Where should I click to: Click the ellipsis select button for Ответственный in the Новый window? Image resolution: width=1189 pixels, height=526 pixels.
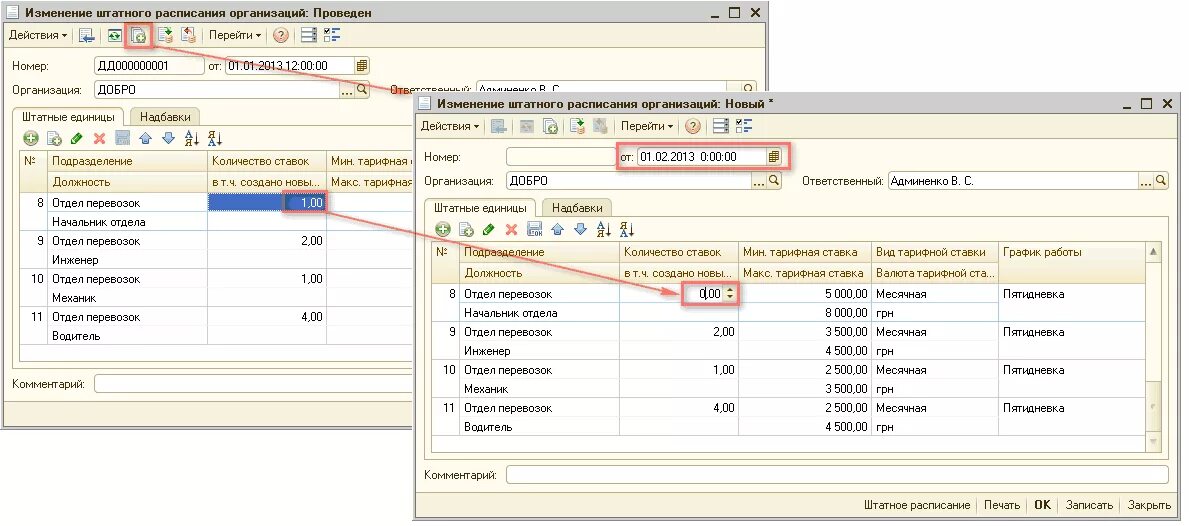(1147, 181)
